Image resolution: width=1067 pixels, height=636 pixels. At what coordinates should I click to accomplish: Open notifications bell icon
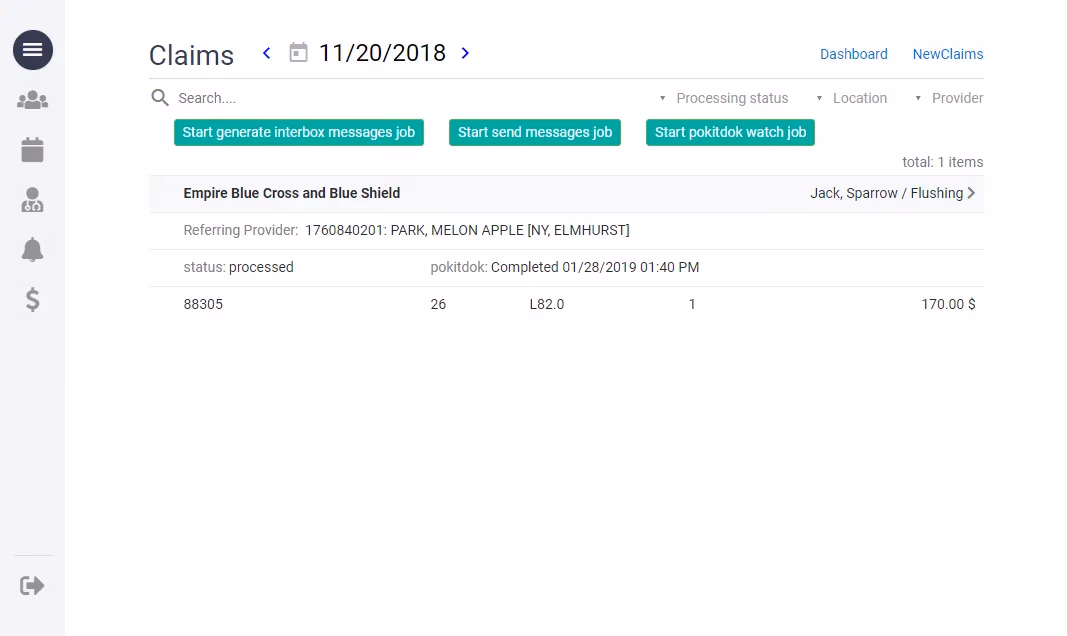point(33,250)
